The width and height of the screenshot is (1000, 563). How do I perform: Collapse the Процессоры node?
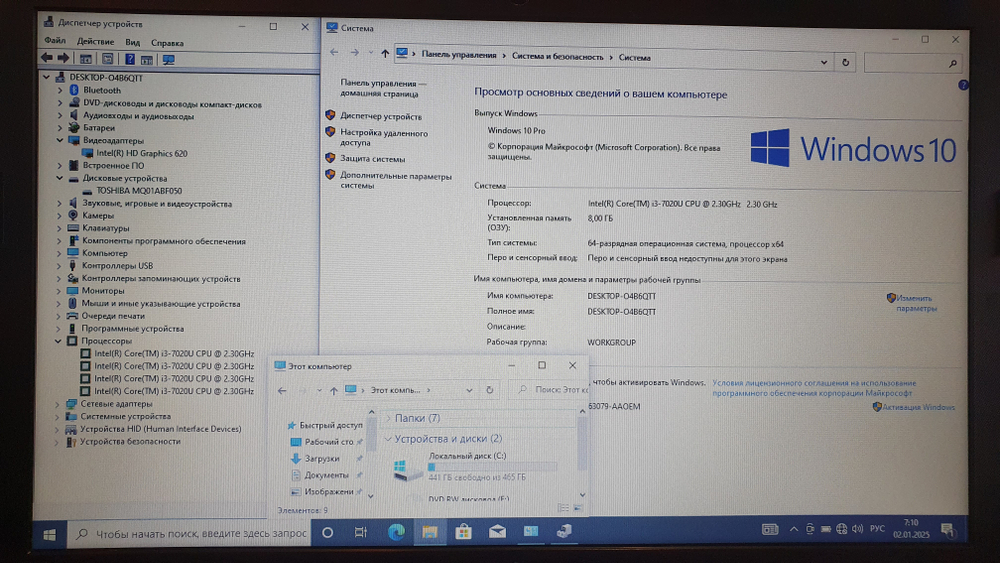pyautogui.click(x=58, y=341)
